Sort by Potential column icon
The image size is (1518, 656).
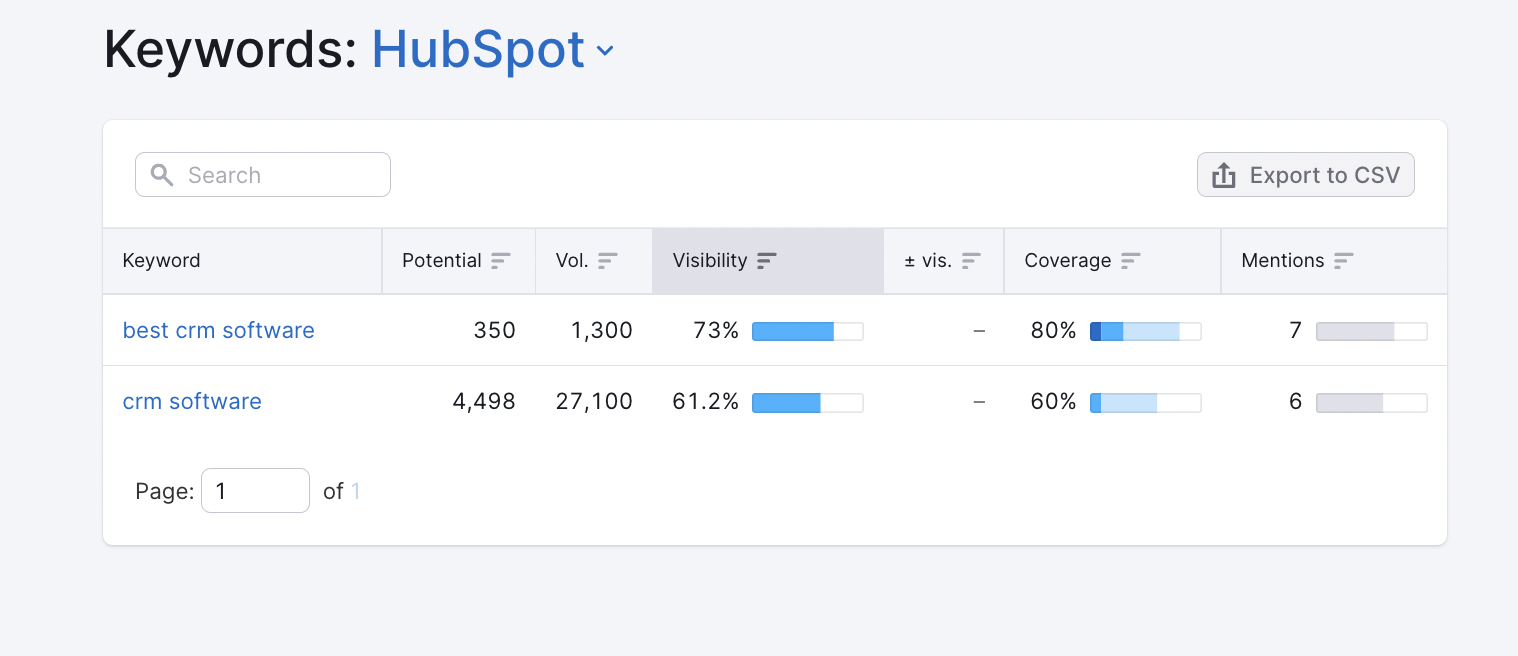click(x=501, y=261)
